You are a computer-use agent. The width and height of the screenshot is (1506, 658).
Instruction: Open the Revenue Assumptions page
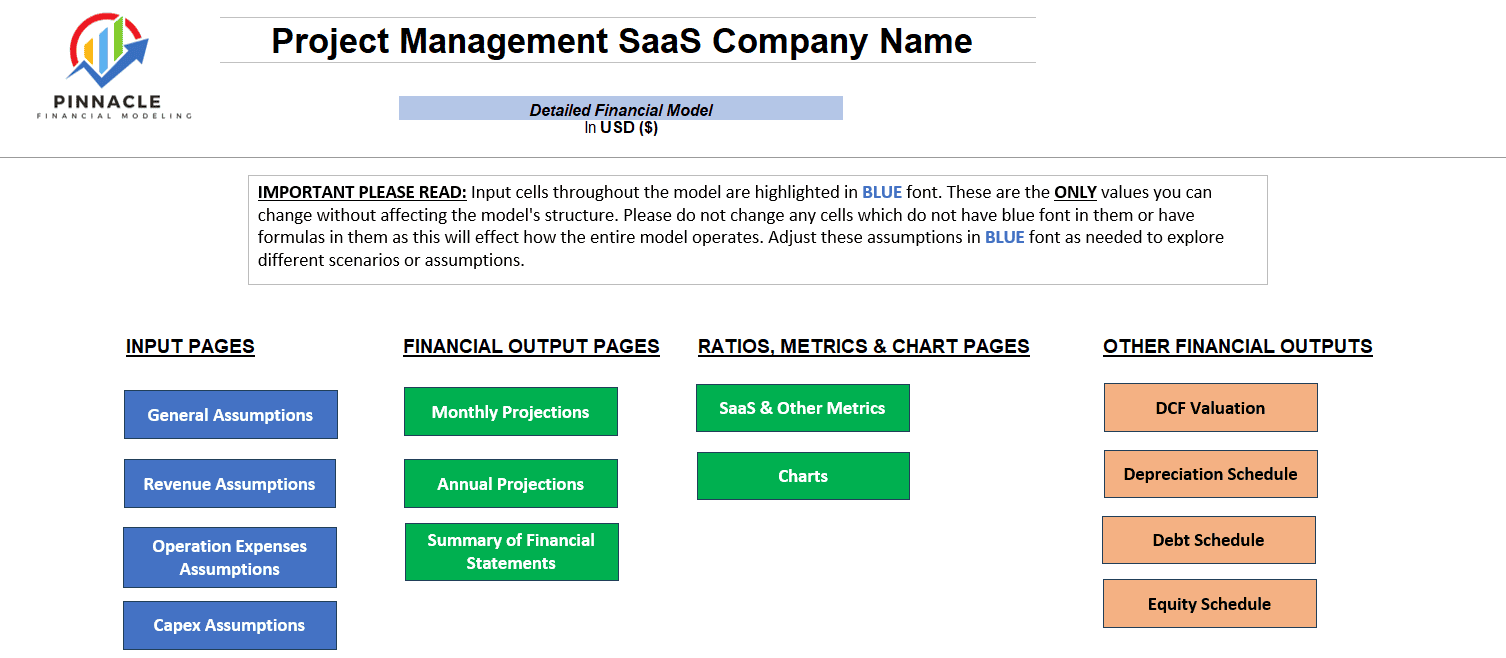point(230,484)
